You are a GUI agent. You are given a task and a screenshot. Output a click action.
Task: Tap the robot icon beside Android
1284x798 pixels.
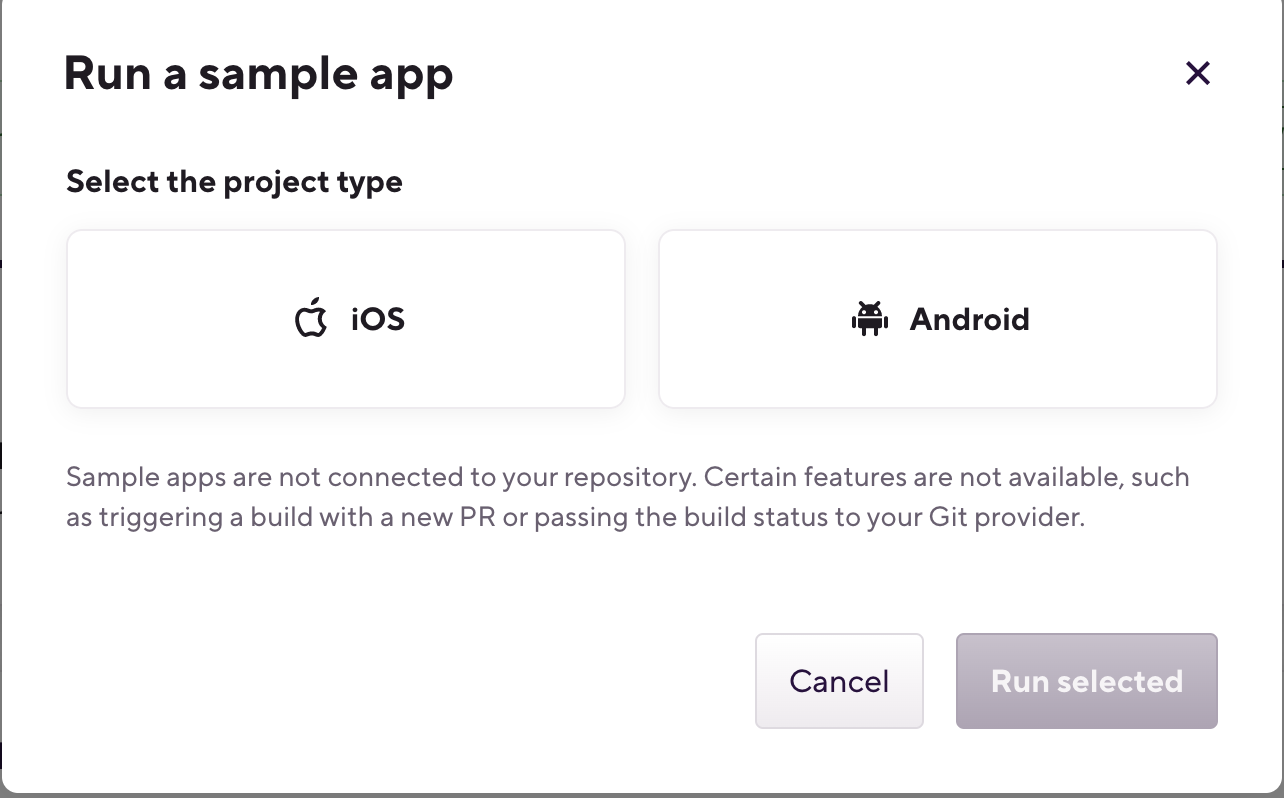pyautogui.click(x=870, y=319)
